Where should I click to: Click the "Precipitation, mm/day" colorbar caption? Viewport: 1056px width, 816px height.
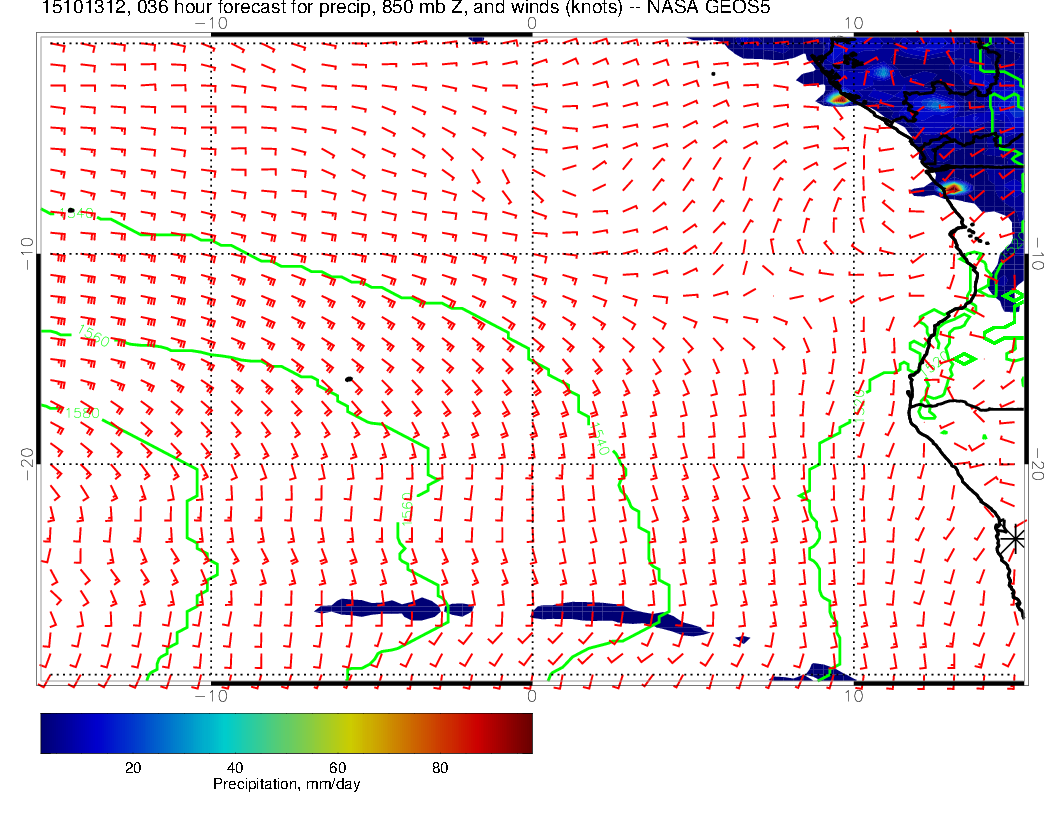click(x=286, y=784)
